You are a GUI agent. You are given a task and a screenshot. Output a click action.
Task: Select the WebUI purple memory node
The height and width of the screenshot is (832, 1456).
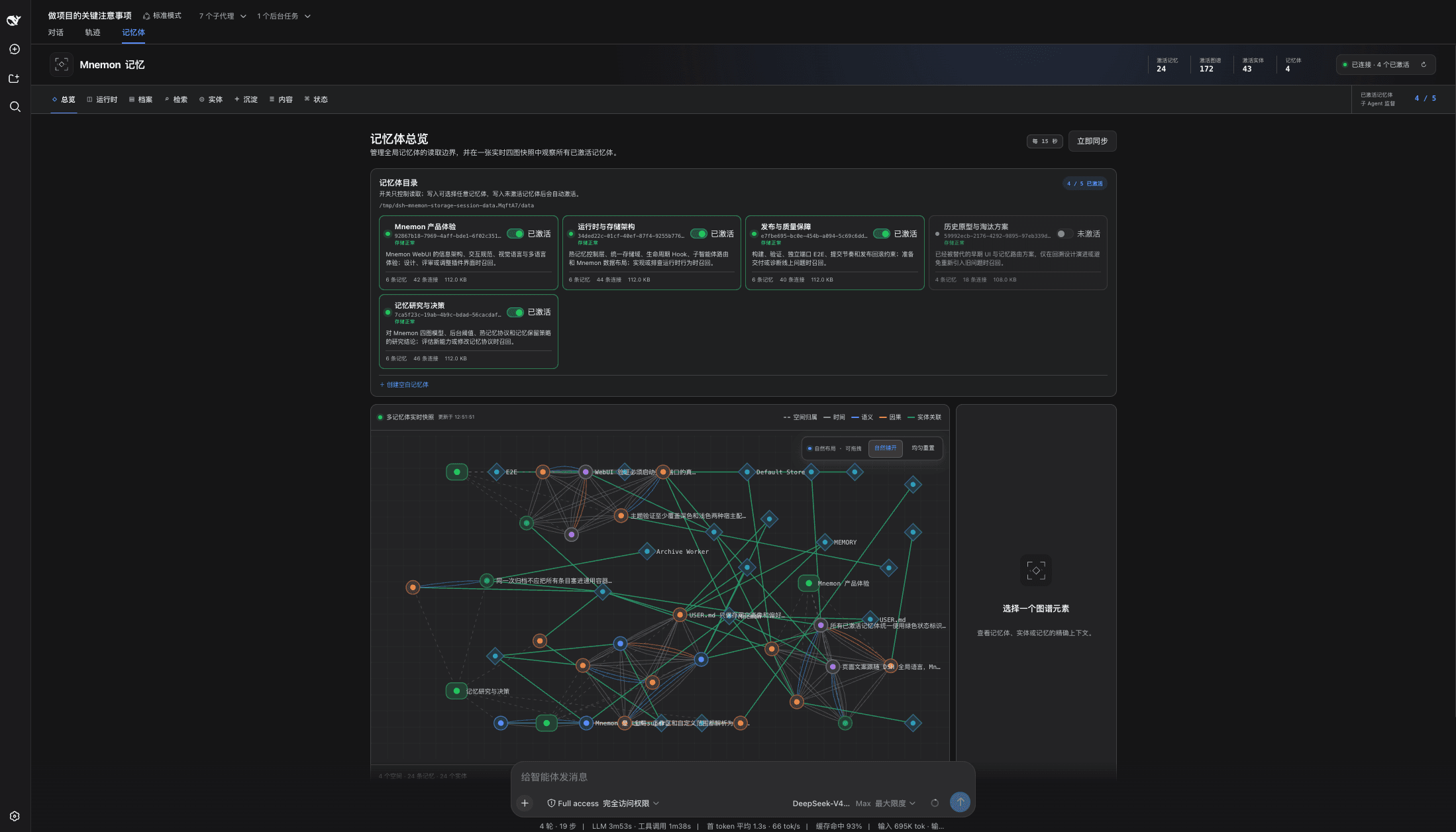[x=586, y=472]
